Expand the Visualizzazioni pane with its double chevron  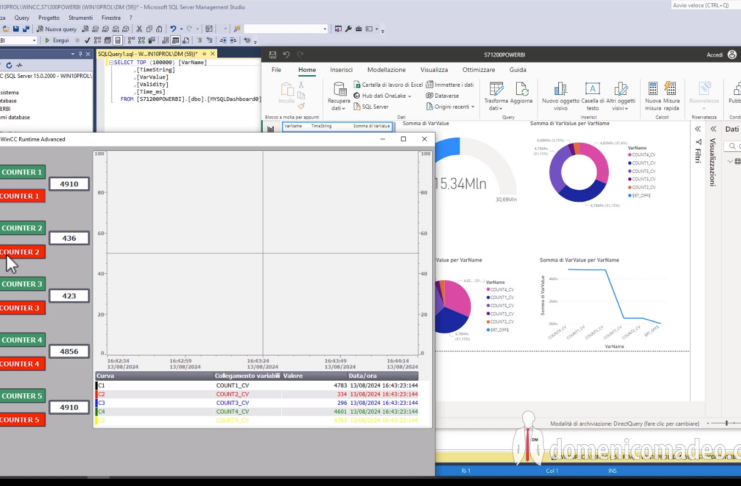713,129
